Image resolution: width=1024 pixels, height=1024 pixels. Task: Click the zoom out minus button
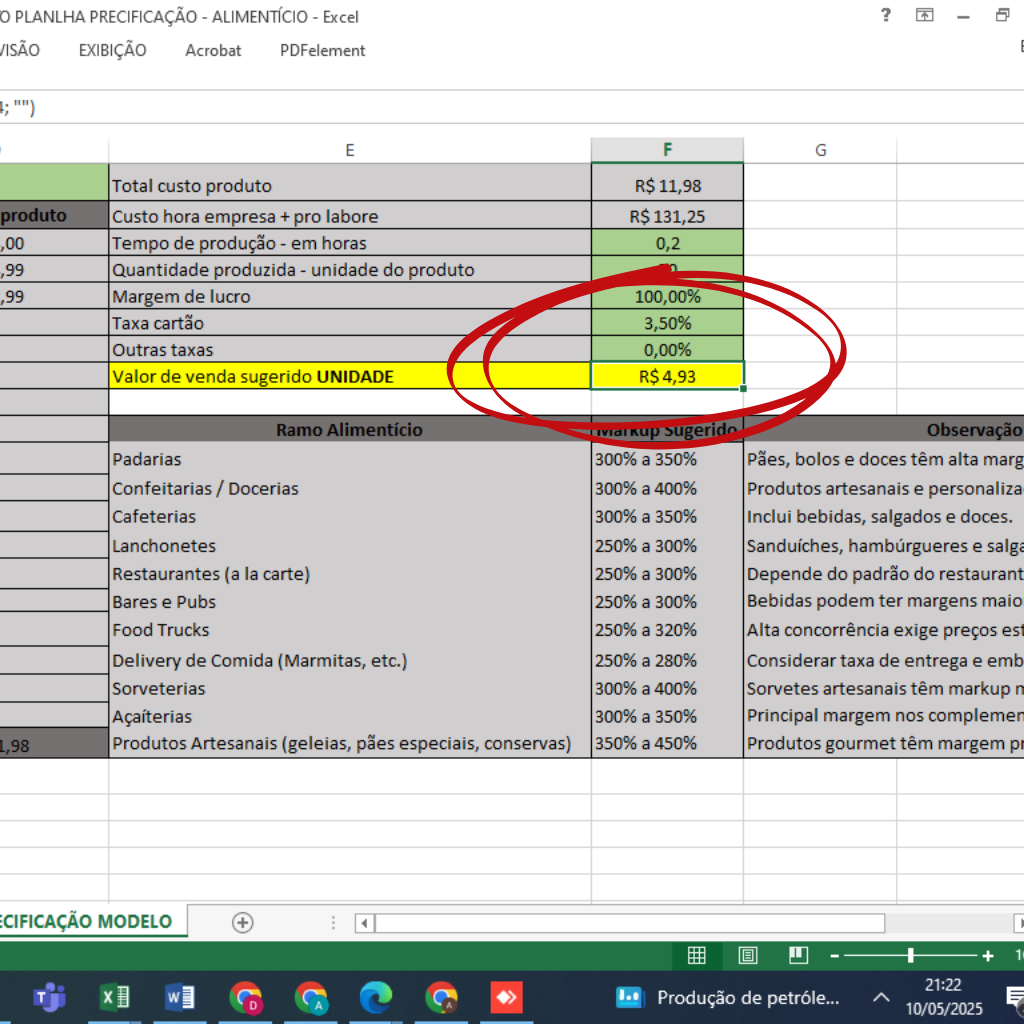click(835, 955)
